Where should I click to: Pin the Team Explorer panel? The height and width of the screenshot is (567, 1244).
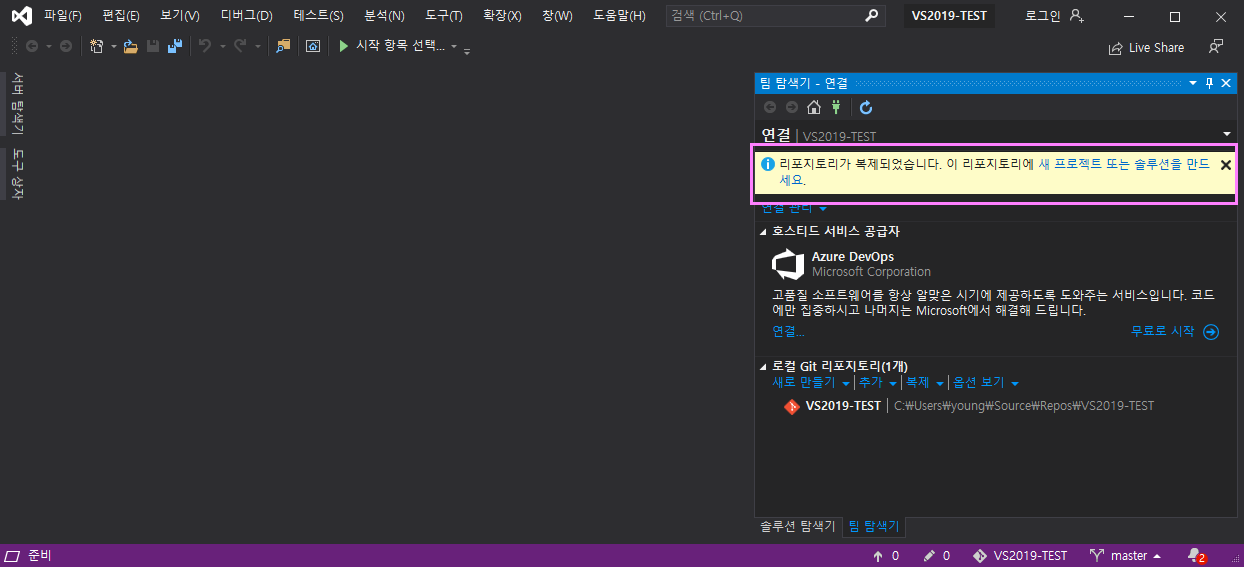tap(1209, 83)
